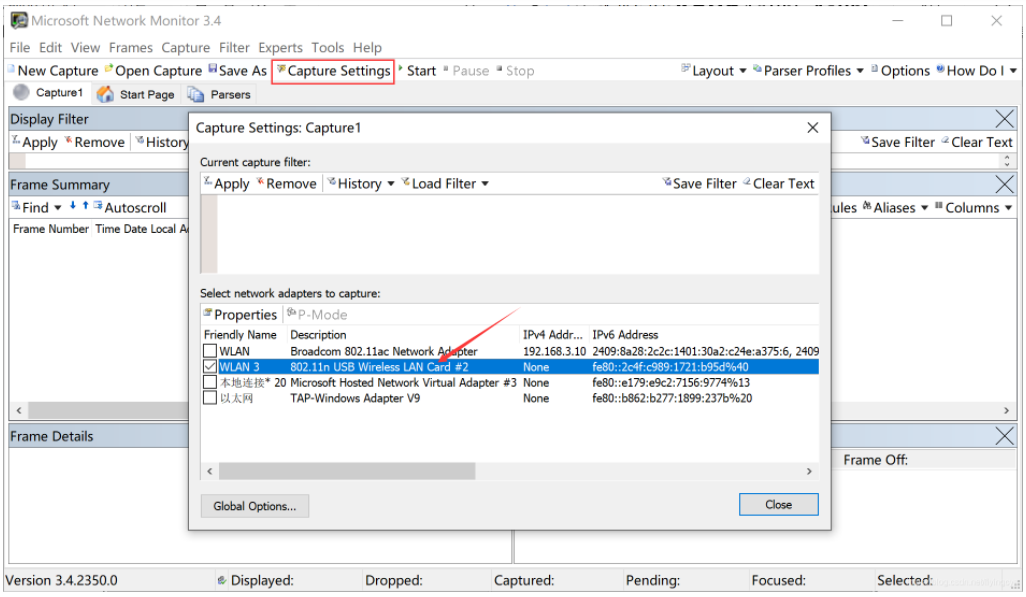Find the next frame with down arrow
Image resolution: width=1026 pixels, height=597 pixels.
(x=73, y=206)
